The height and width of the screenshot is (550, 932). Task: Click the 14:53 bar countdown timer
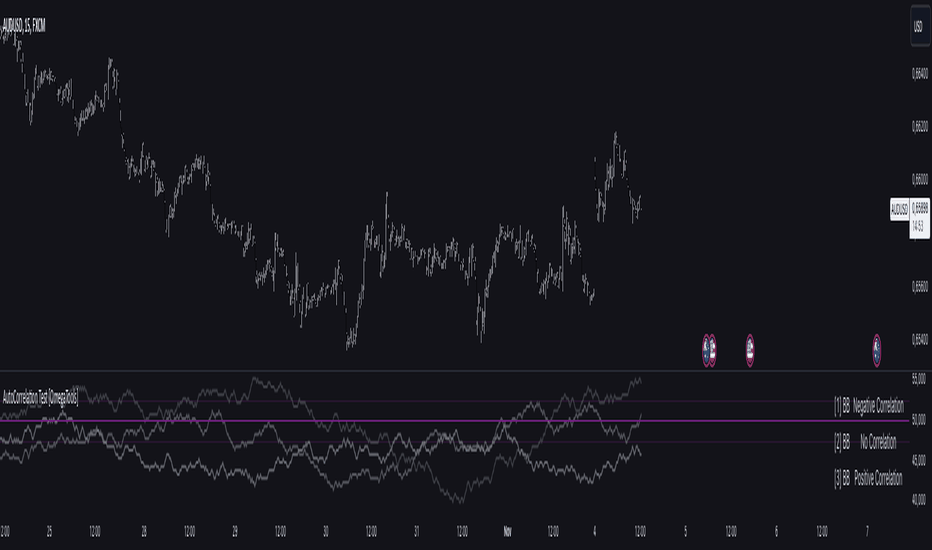click(x=919, y=227)
